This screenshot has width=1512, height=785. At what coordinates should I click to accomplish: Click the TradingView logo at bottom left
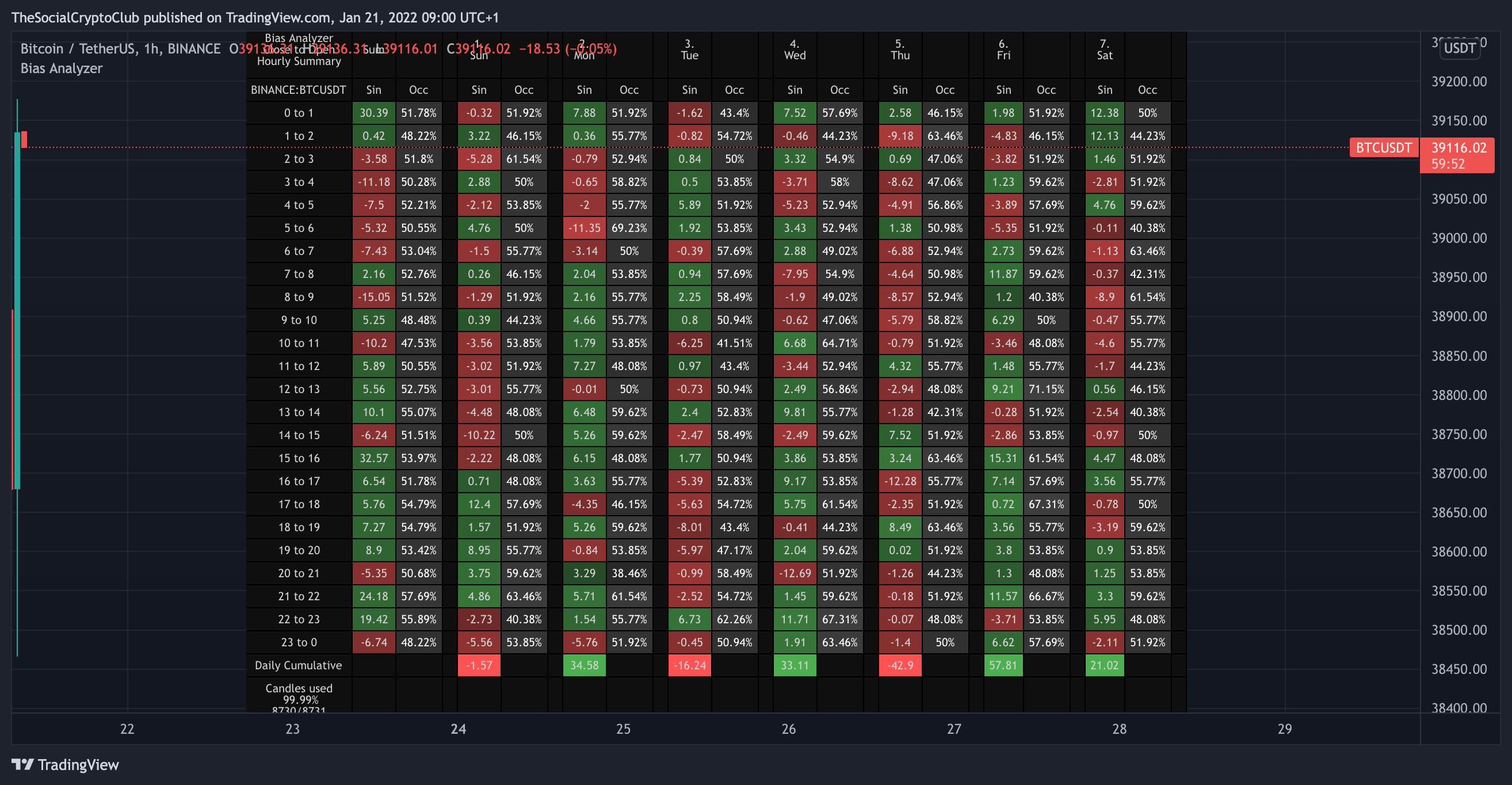click(65, 764)
